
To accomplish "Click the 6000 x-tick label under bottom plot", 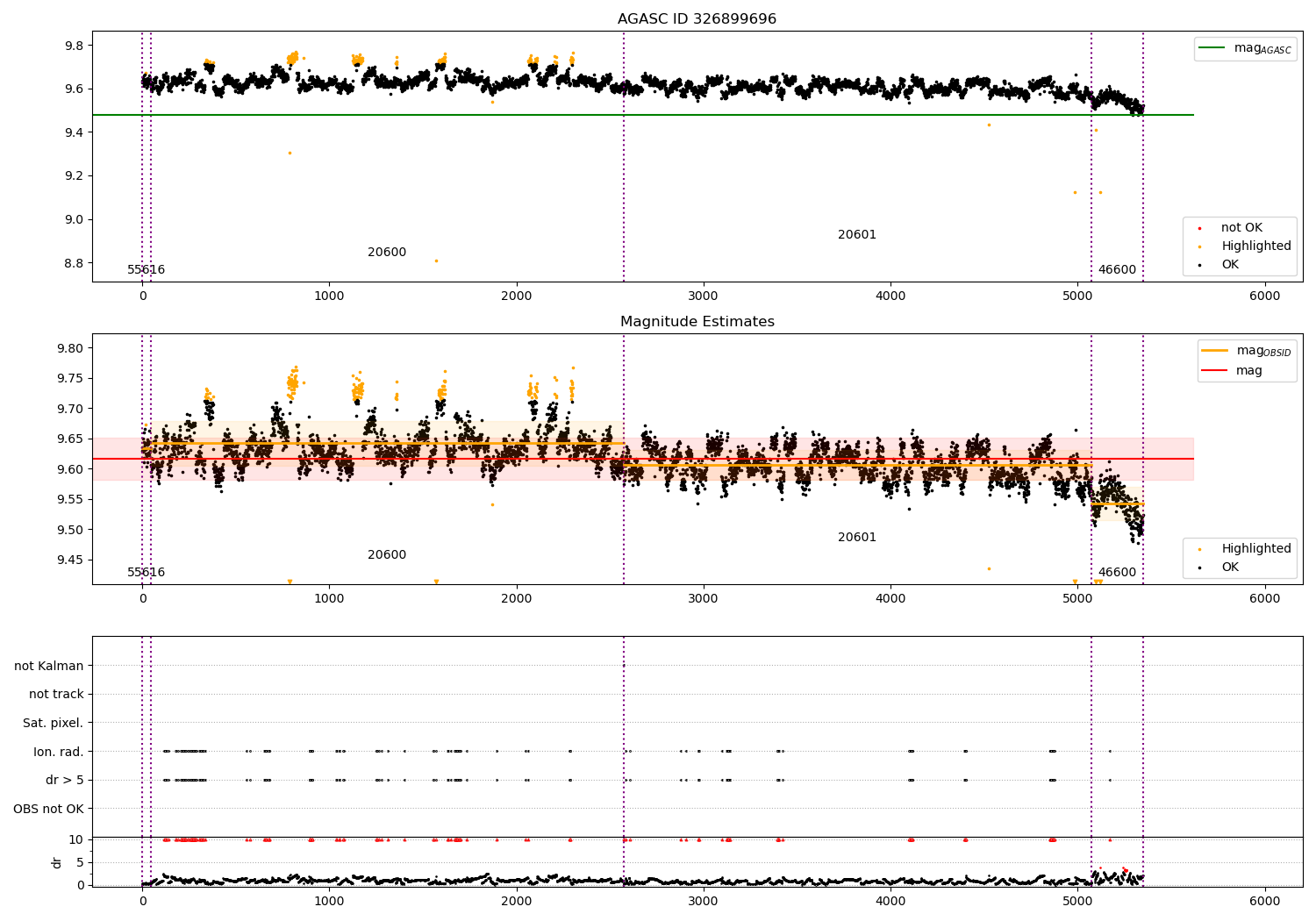I will [x=1264, y=901].
